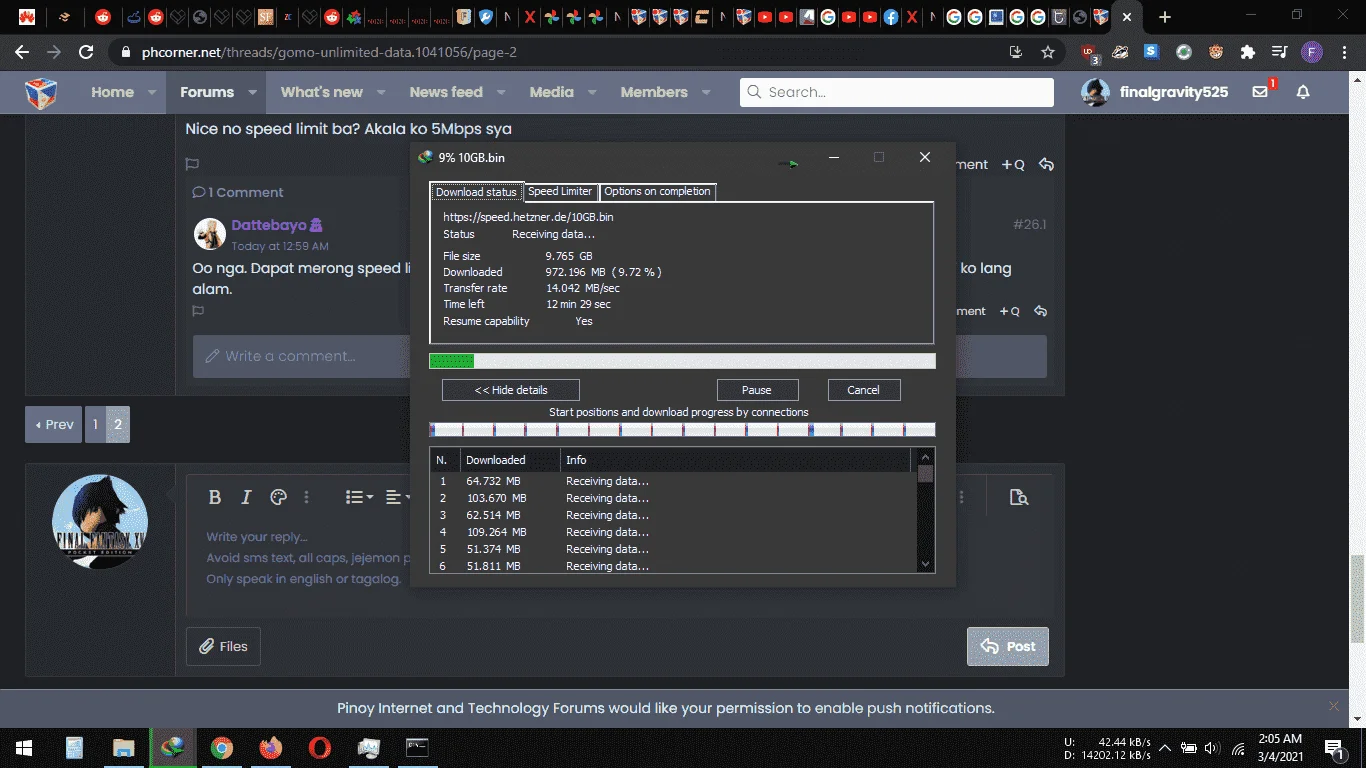Expand the What's new dropdown arrow
This screenshot has height=768, width=1366.
point(381,92)
